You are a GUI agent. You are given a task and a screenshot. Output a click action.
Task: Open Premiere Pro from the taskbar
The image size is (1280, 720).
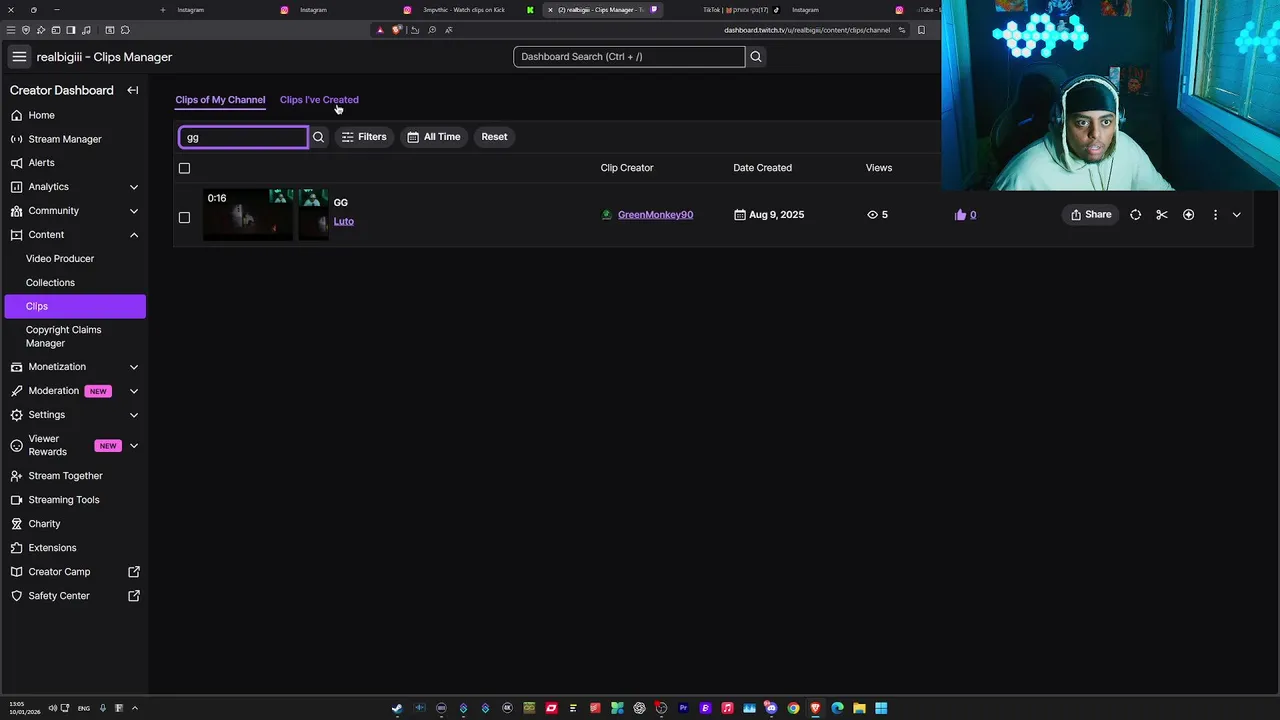683,708
